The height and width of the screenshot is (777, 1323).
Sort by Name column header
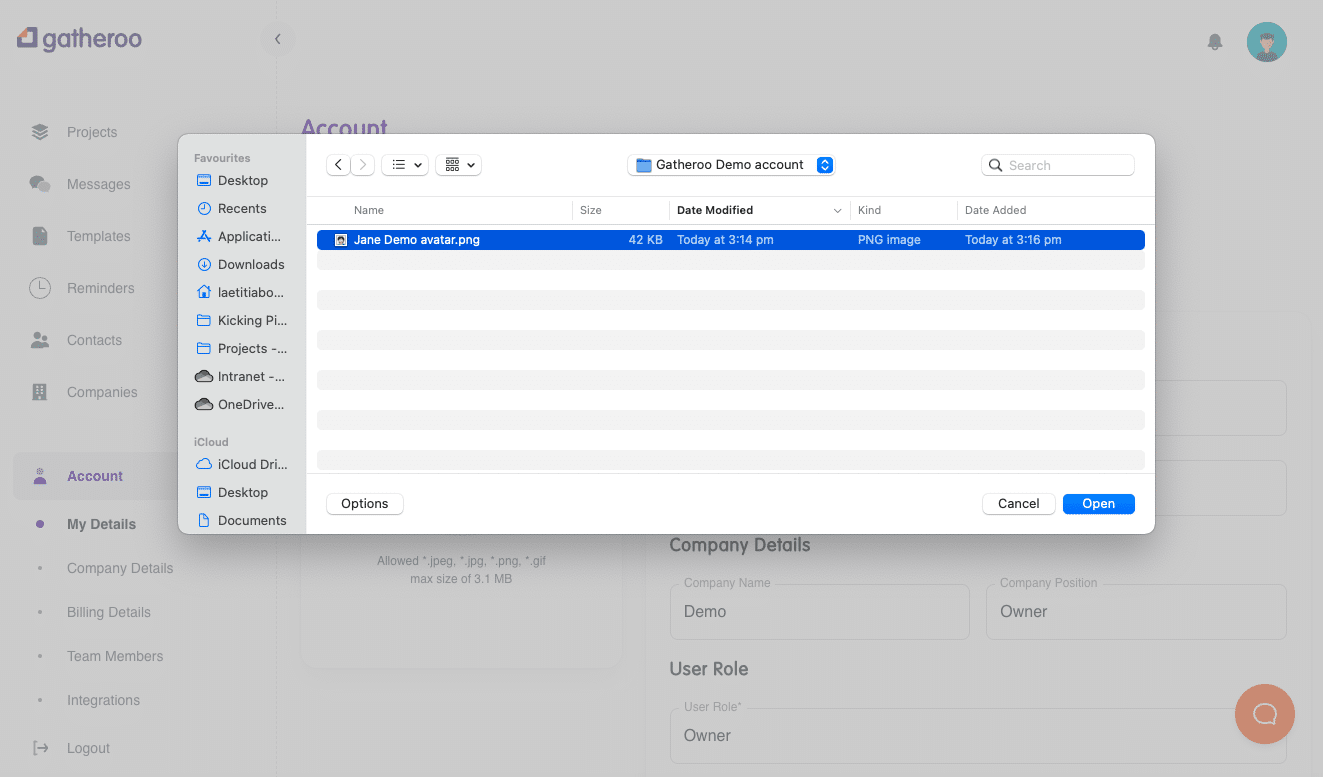pyautogui.click(x=369, y=211)
